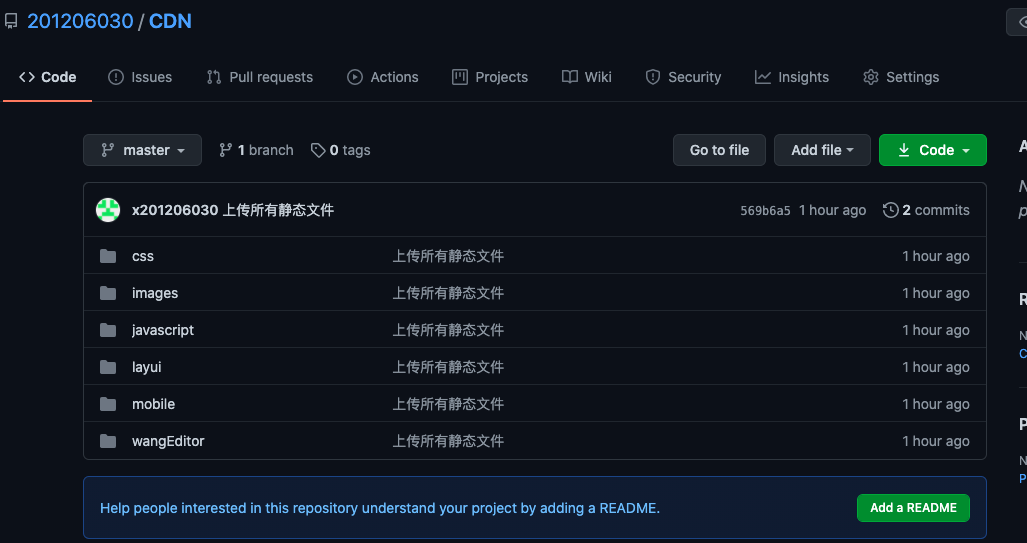The width and height of the screenshot is (1027, 543).
Task: Click the folder icon next to wangEditor
Action: (108, 441)
